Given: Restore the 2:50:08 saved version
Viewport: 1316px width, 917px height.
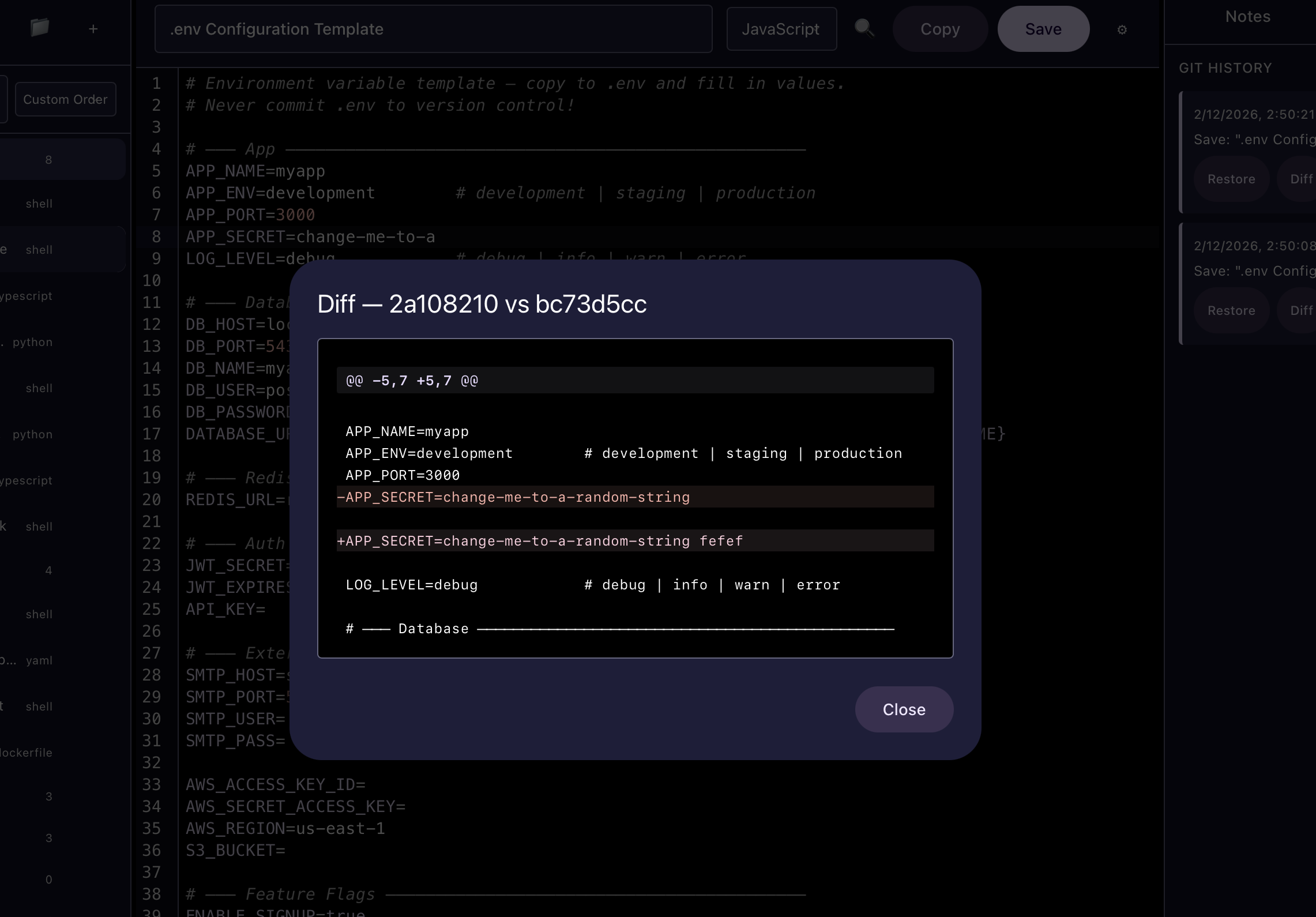Looking at the screenshot, I should (1232, 310).
